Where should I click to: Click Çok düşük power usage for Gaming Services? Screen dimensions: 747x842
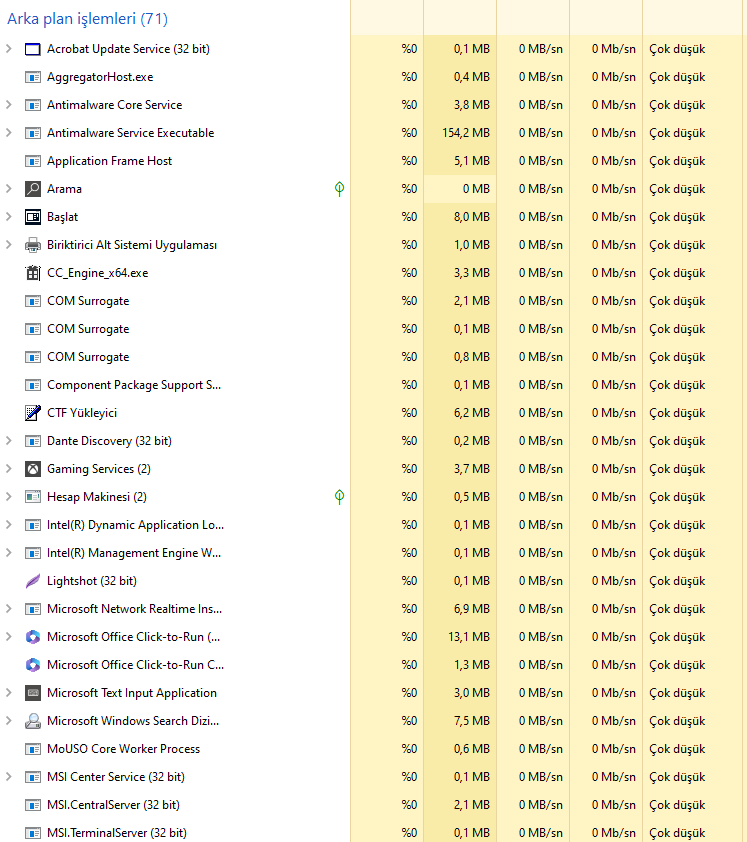click(x=677, y=469)
